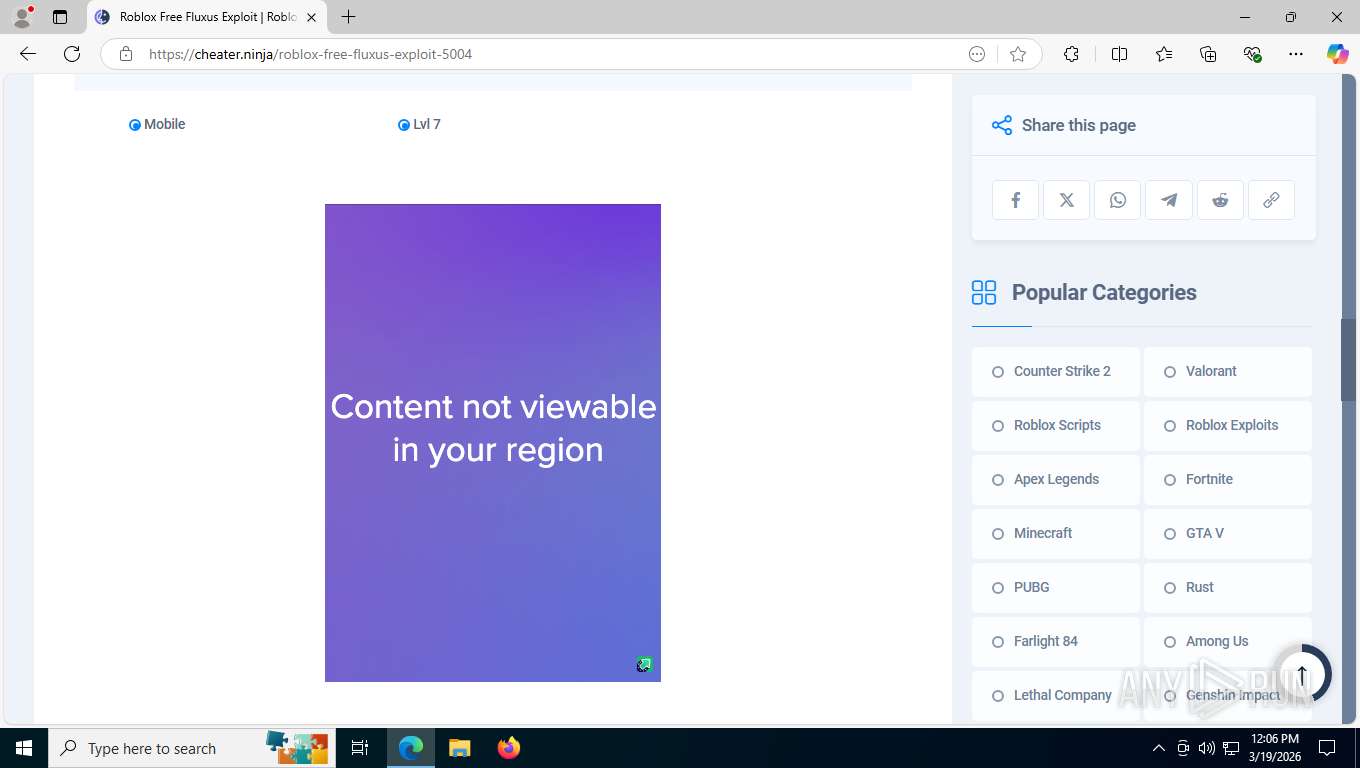Click the 'Popular Categories' heading
The height and width of the screenshot is (768, 1360).
(1104, 292)
